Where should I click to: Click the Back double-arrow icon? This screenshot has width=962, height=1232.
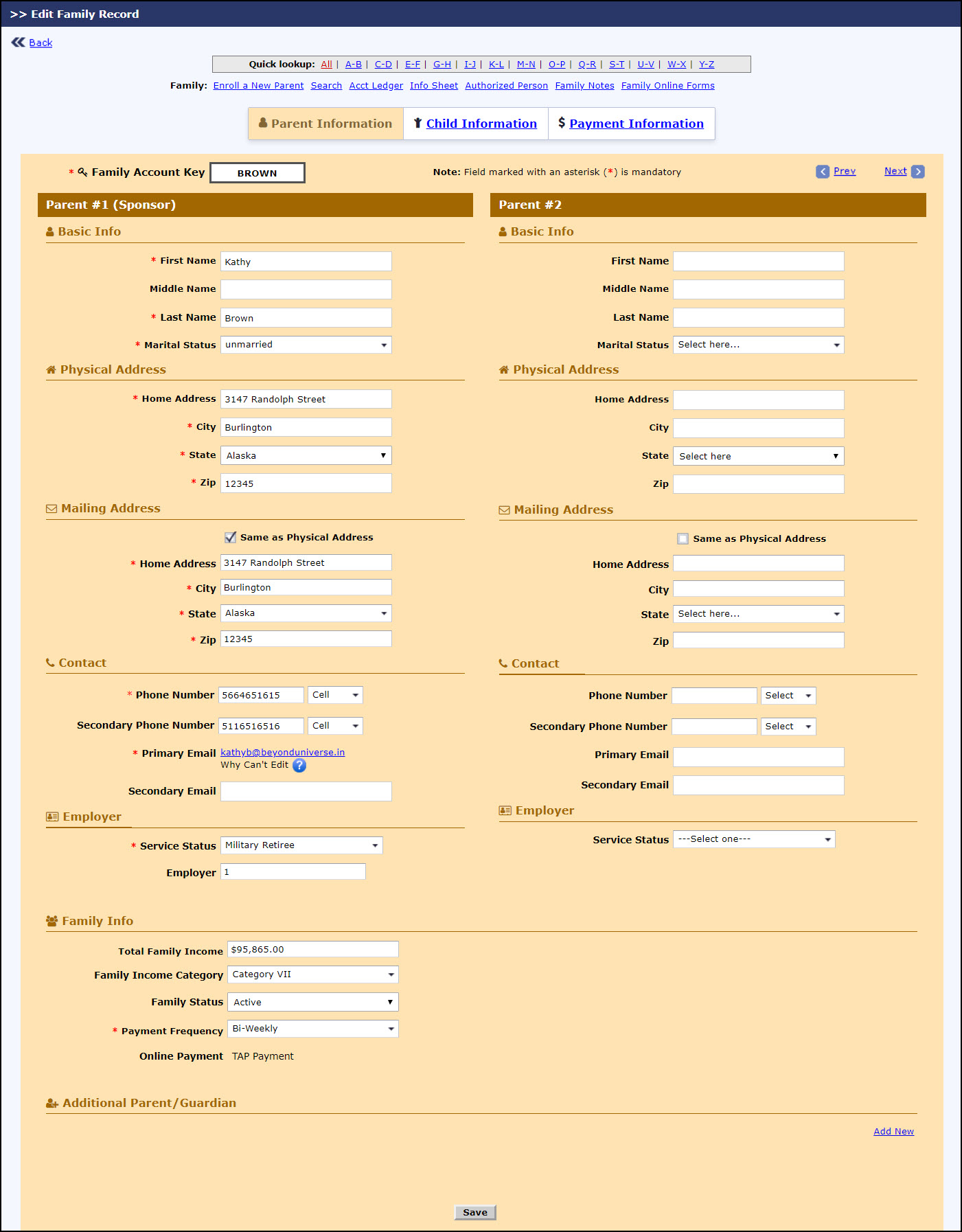coord(18,43)
